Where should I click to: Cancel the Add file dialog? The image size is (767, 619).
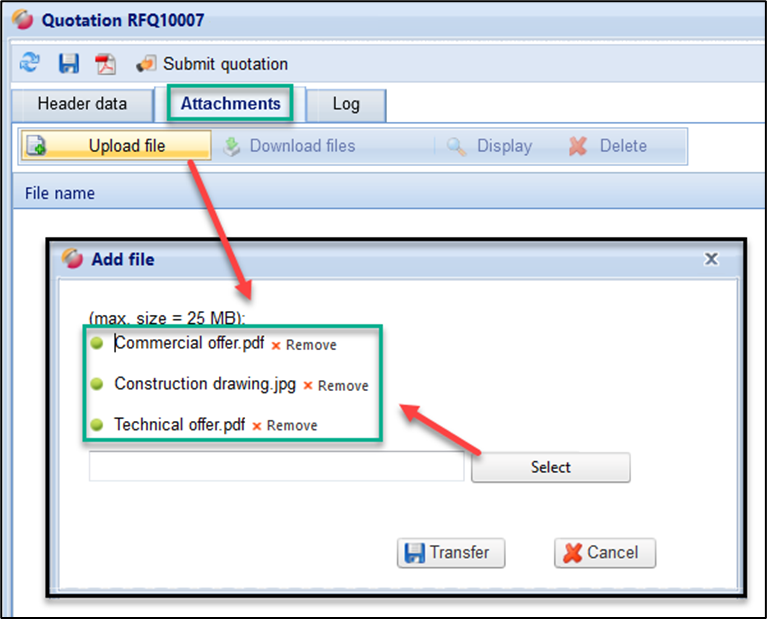pos(605,552)
